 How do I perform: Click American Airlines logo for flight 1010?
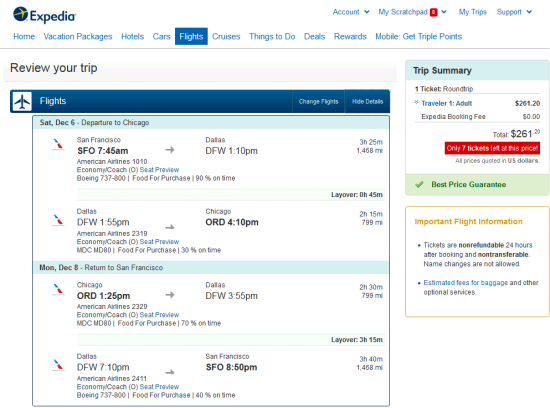[58, 145]
